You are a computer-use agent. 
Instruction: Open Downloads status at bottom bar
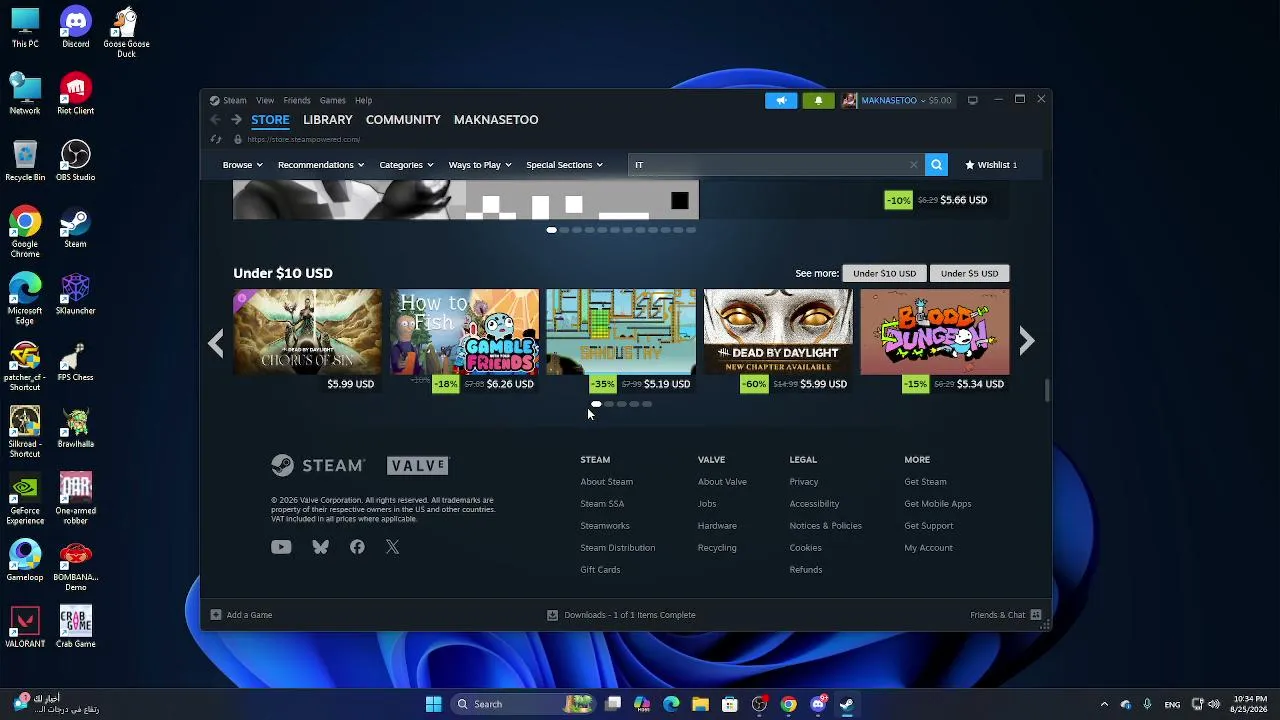point(621,615)
